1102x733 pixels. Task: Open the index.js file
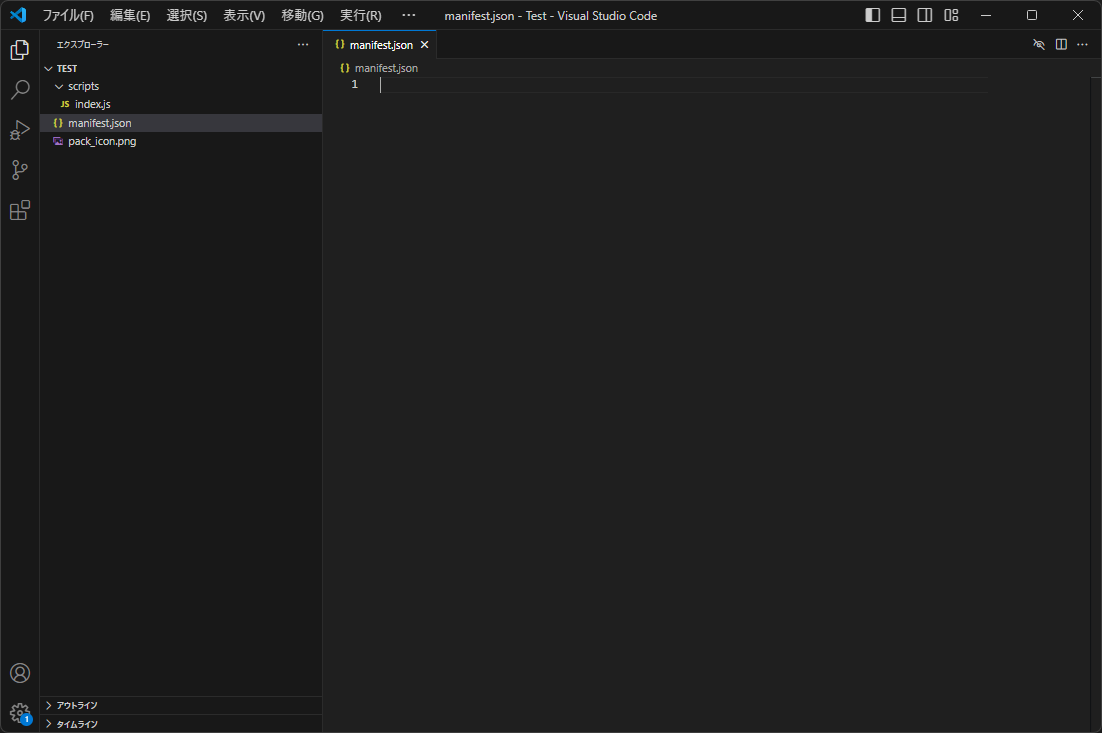pos(91,103)
